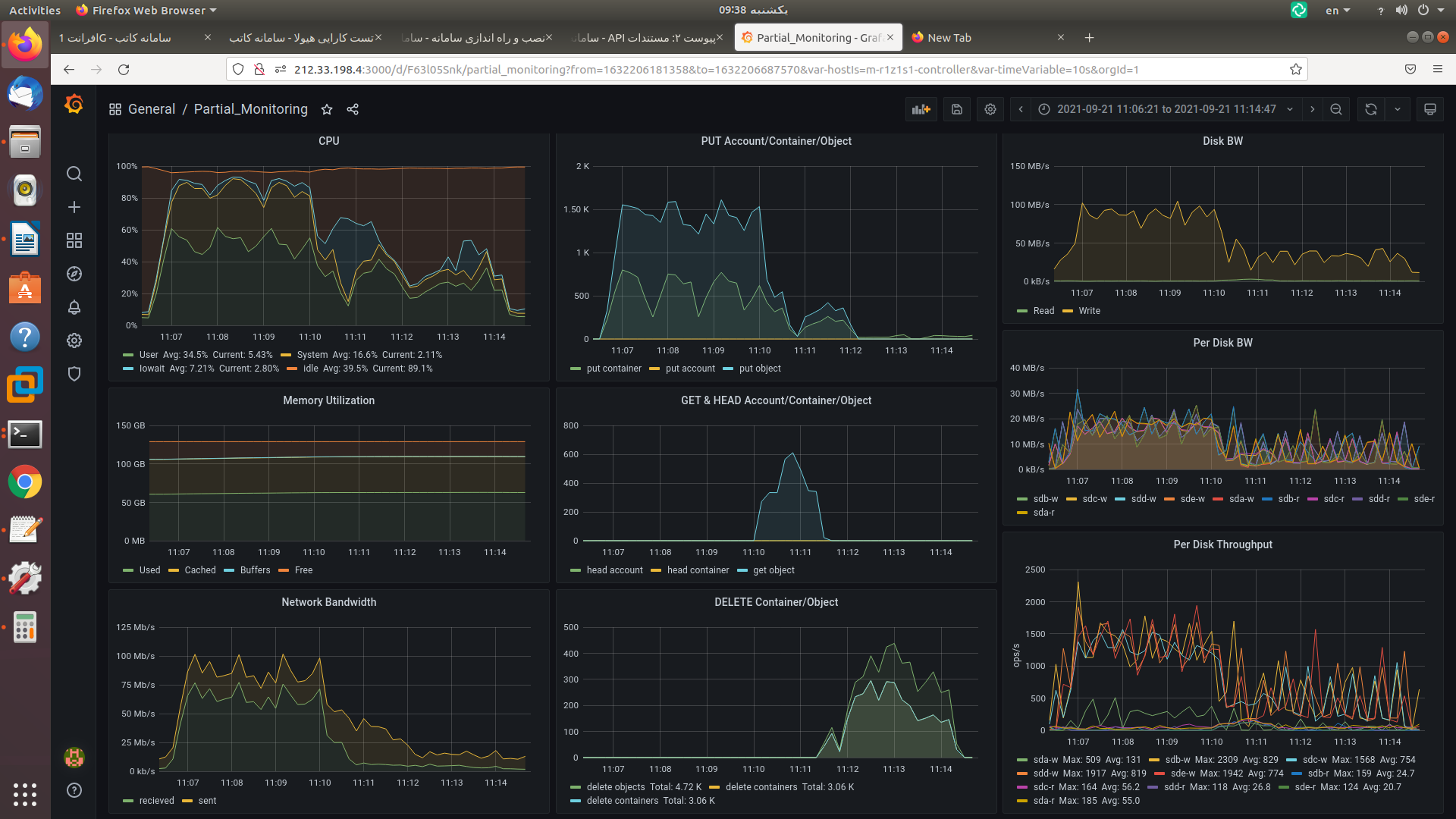
Task: Click the General folder breadcrumb link
Action: click(151, 109)
